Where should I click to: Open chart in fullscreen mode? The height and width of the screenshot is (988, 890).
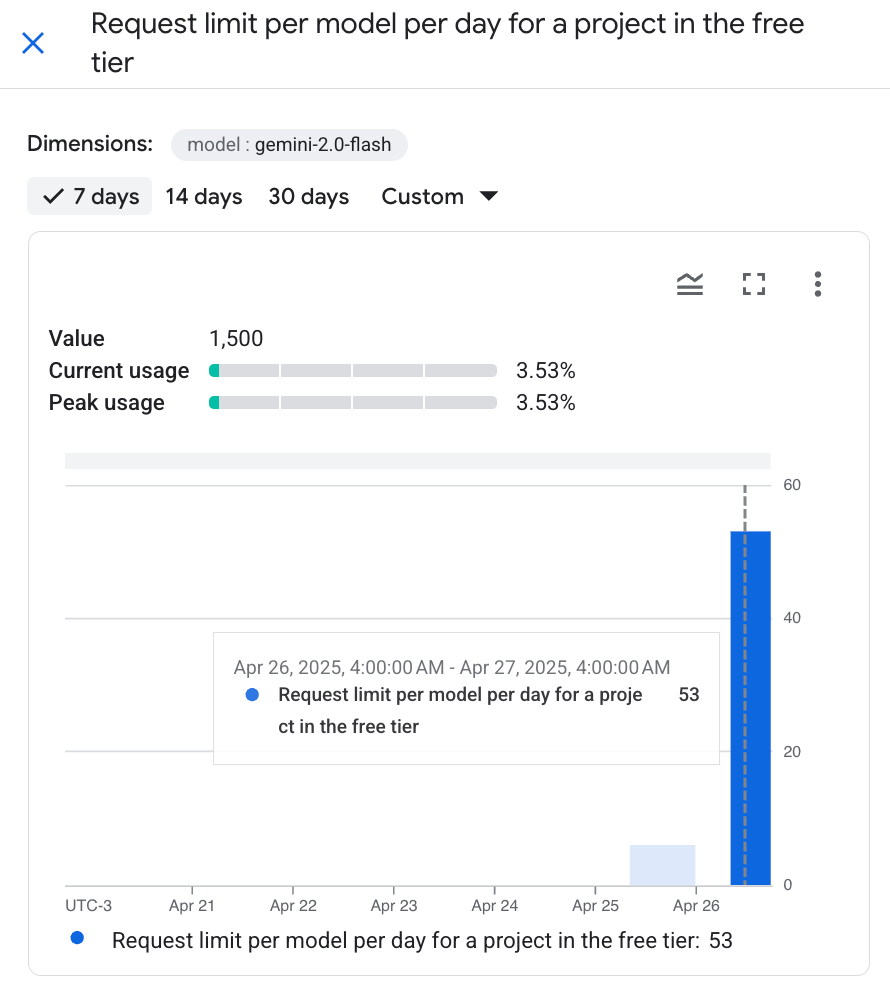pyautogui.click(x=754, y=284)
